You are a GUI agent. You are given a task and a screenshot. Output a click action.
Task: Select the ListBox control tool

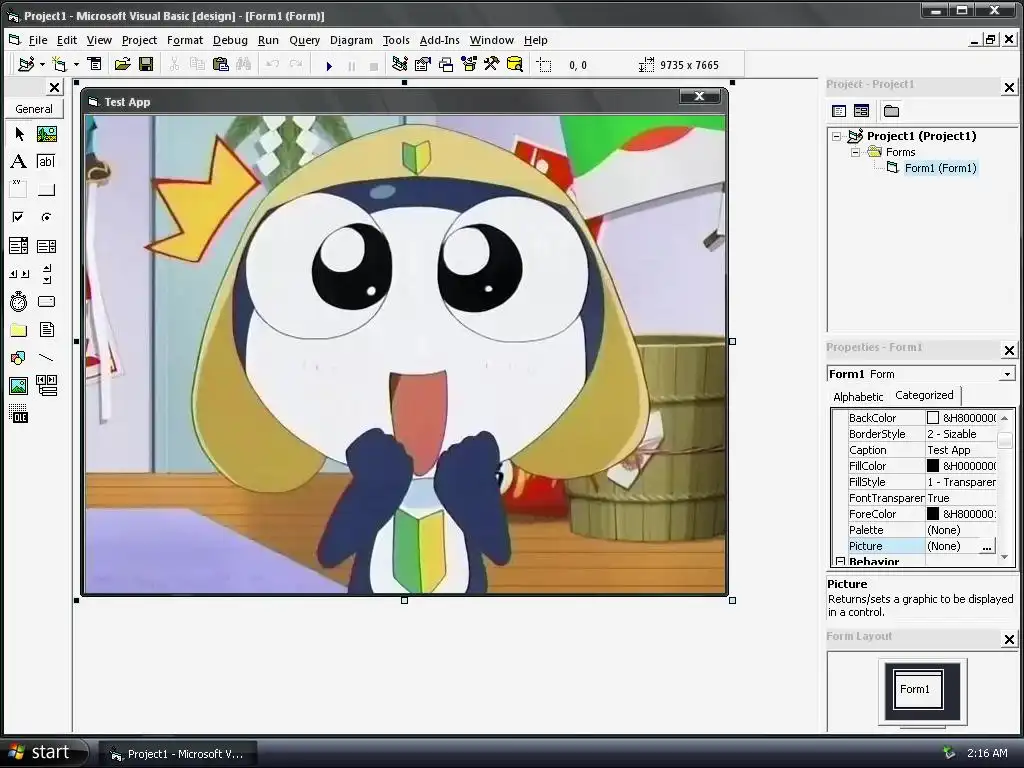[46, 246]
